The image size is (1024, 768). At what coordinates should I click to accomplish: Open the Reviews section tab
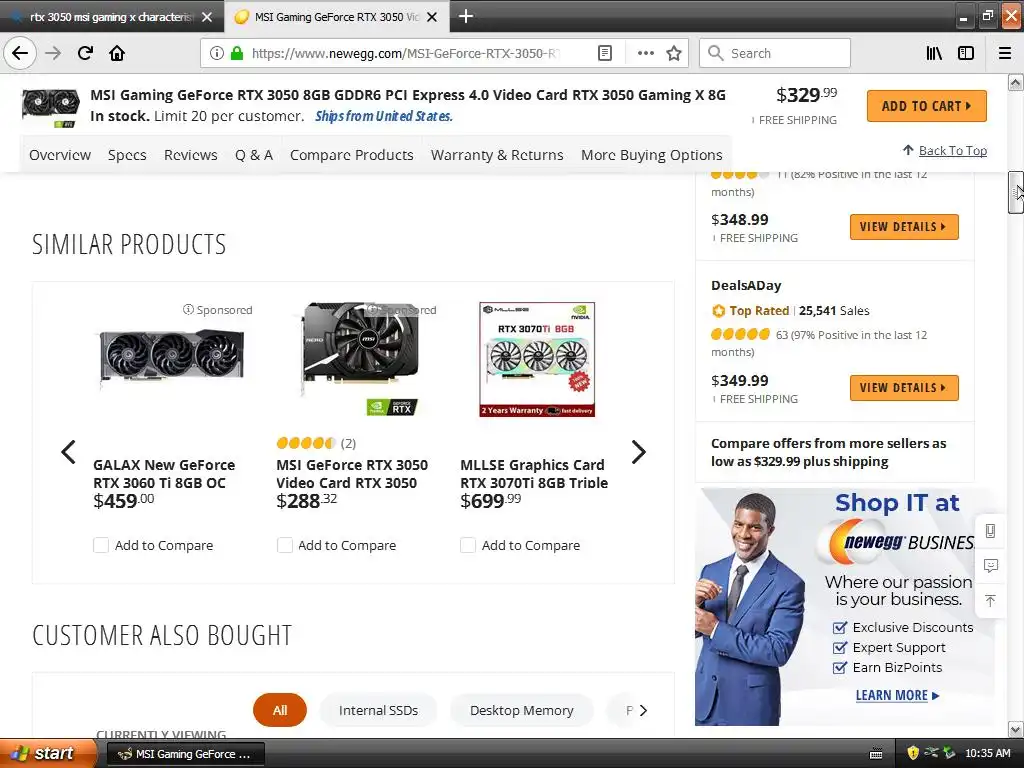pyautogui.click(x=191, y=155)
